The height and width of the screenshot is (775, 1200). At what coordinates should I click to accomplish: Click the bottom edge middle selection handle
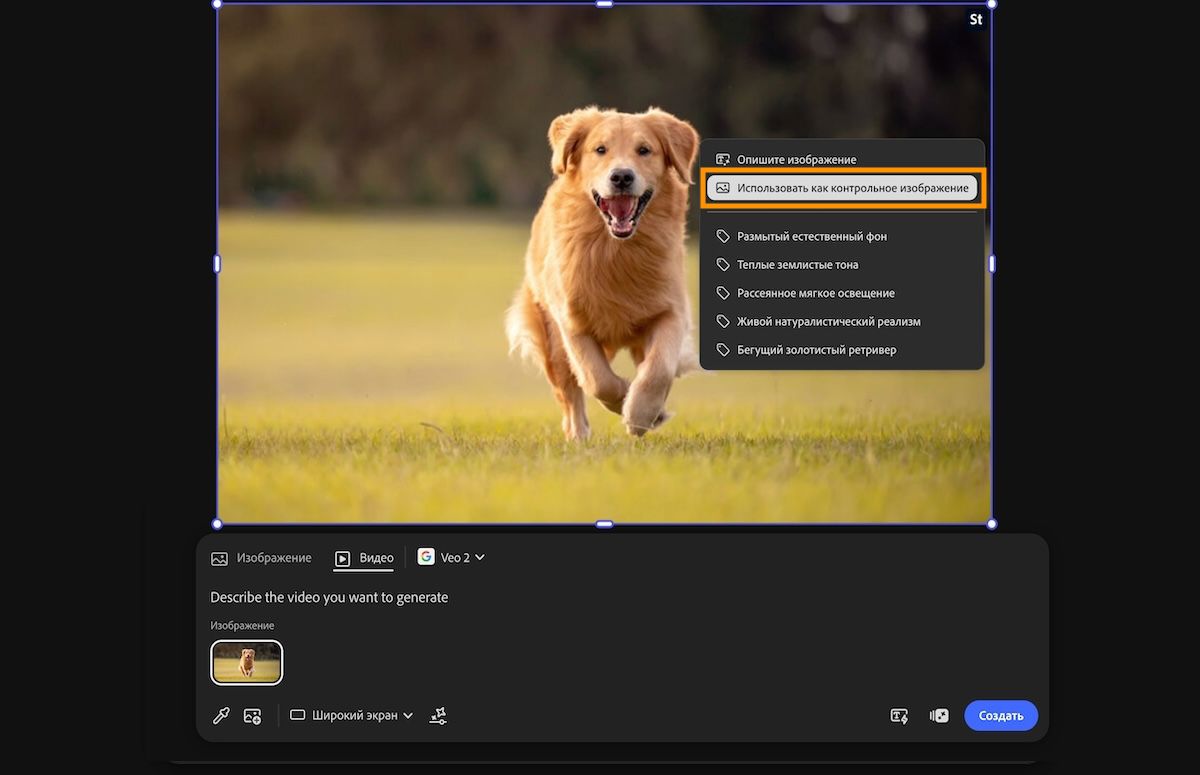click(x=604, y=524)
